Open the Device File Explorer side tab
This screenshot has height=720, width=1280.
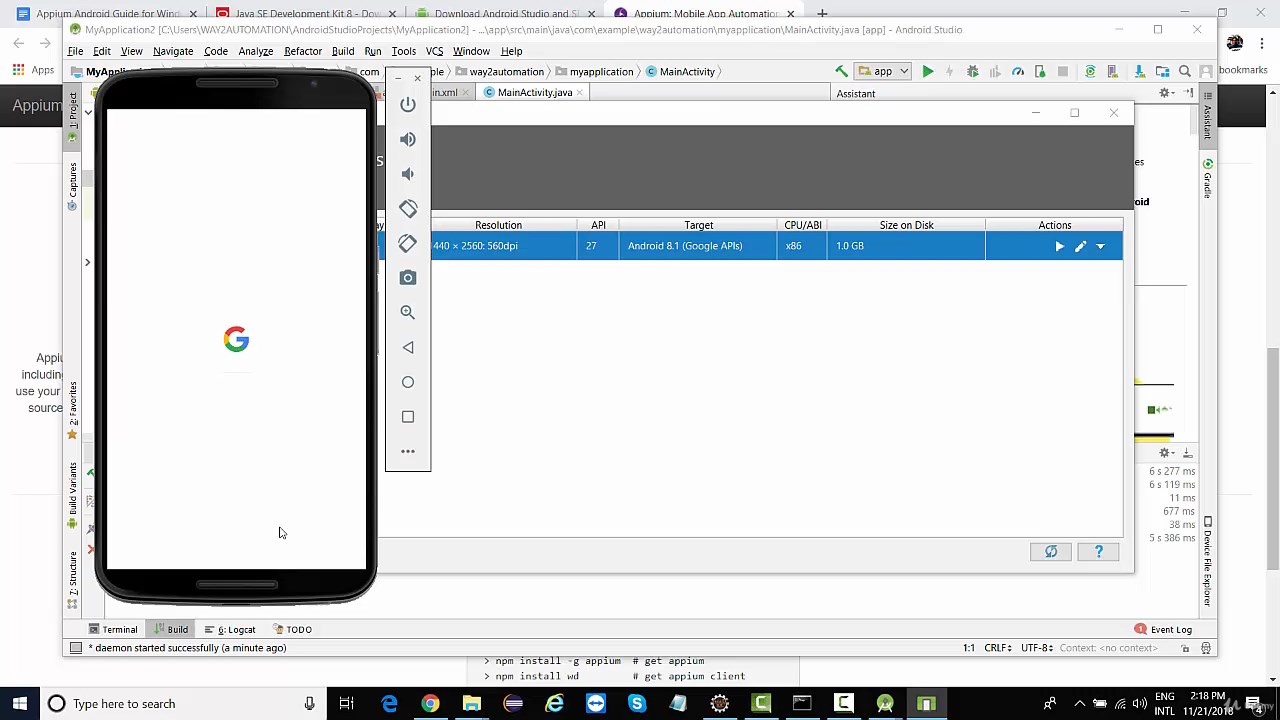click(x=1208, y=560)
